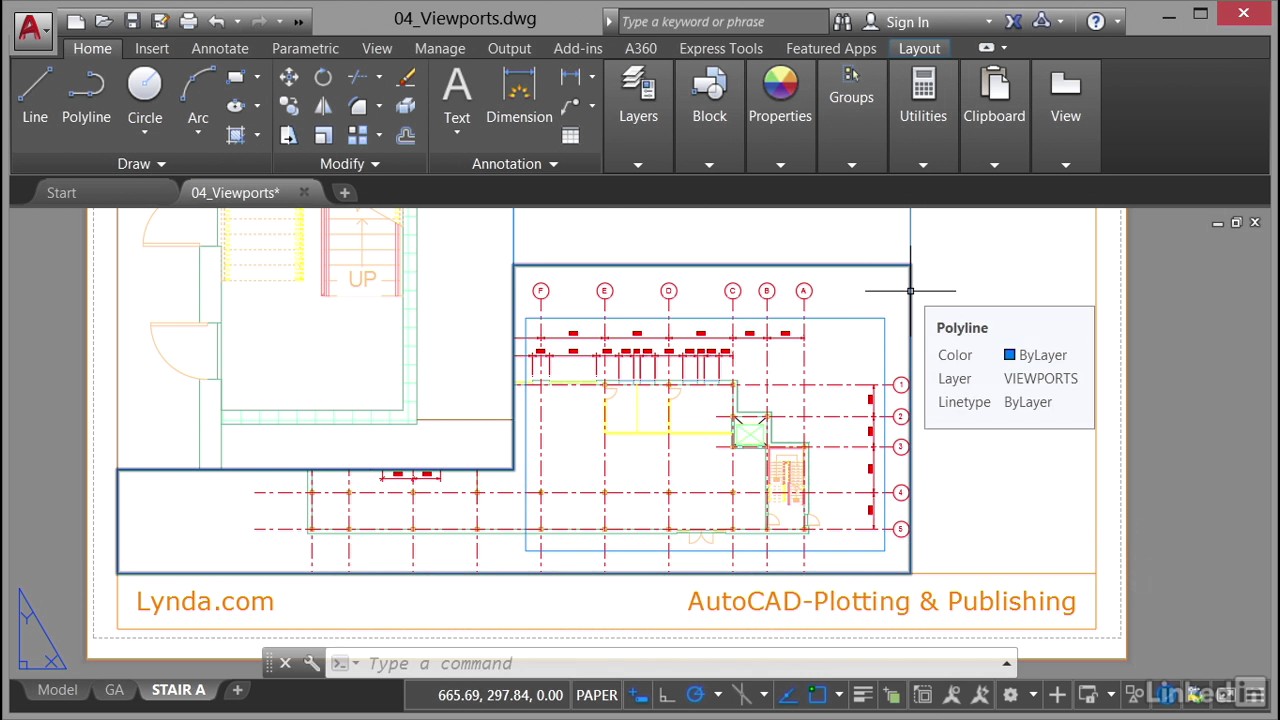The width and height of the screenshot is (1280, 720).
Task: Click the Save icon in Quick Access toolbar
Action: (x=133, y=21)
